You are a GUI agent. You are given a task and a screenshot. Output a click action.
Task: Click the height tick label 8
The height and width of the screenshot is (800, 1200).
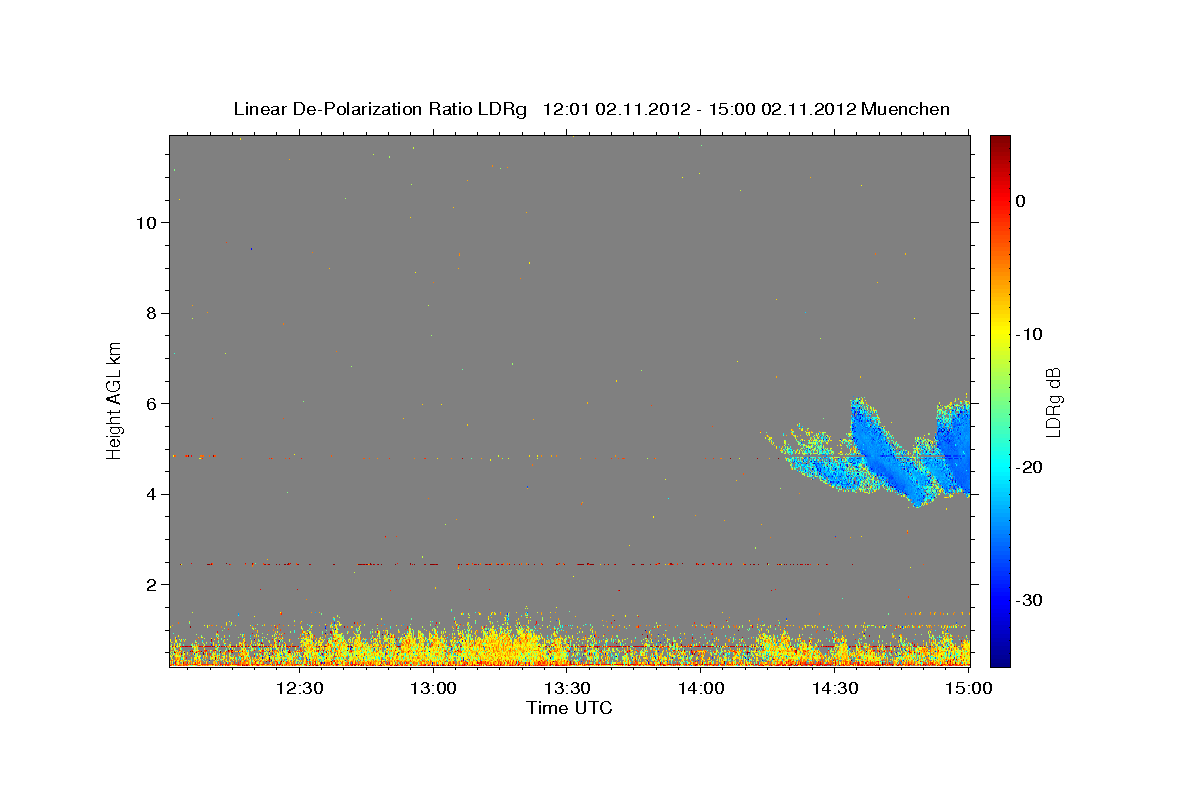click(x=150, y=313)
